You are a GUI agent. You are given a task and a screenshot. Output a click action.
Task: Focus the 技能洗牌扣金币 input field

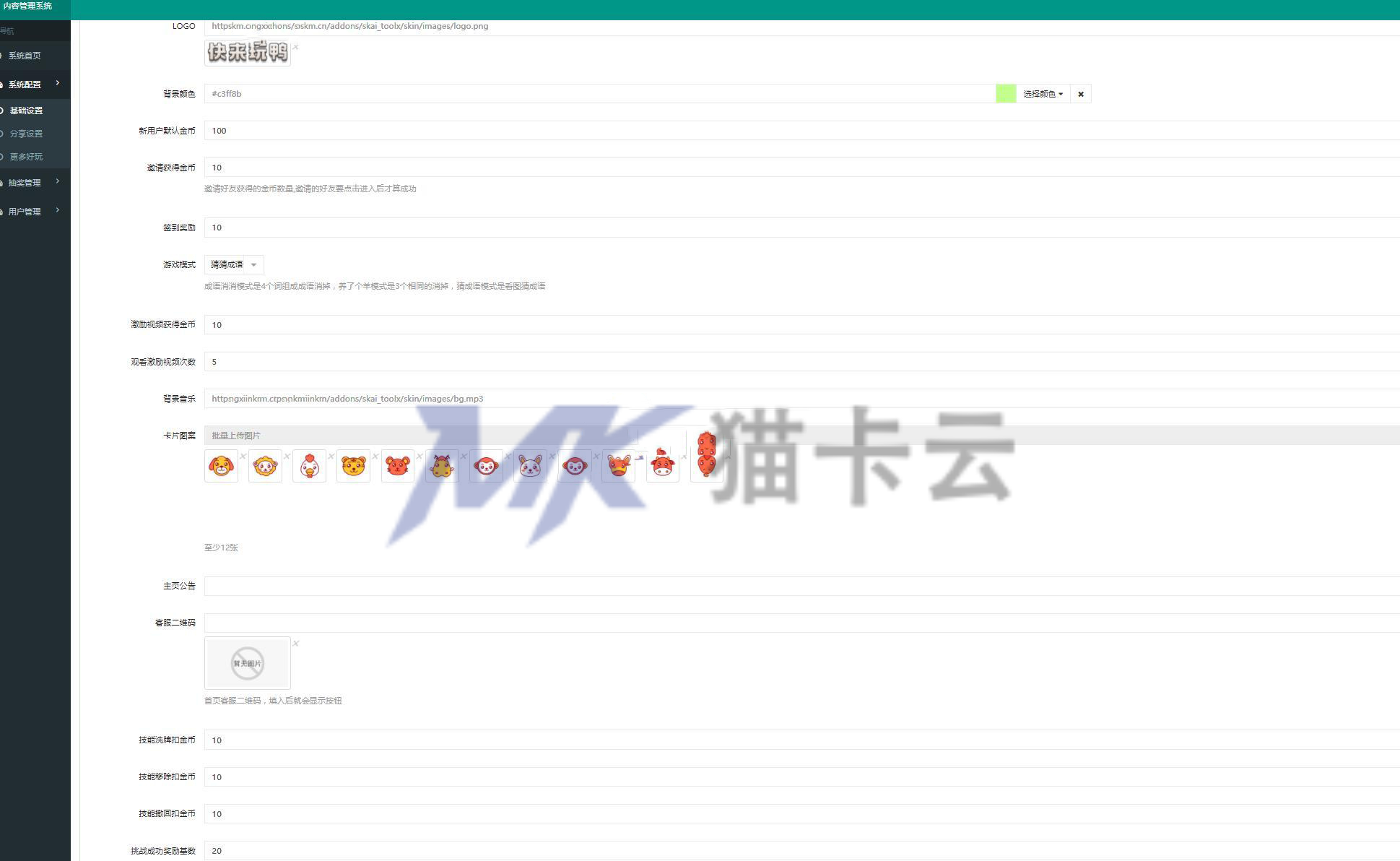[x=801, y=740]
